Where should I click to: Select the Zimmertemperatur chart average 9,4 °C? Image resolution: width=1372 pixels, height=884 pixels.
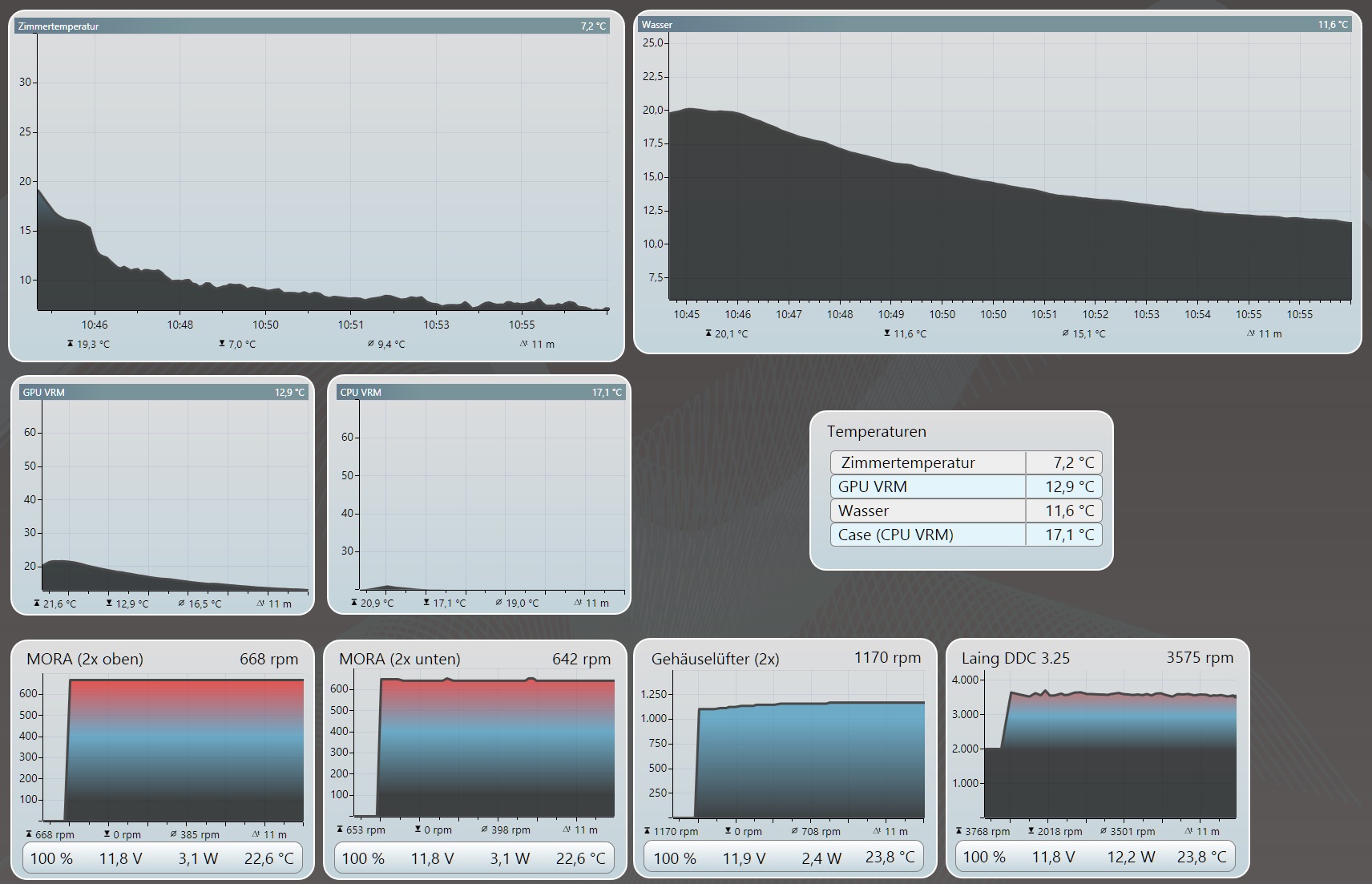[391, 345]
